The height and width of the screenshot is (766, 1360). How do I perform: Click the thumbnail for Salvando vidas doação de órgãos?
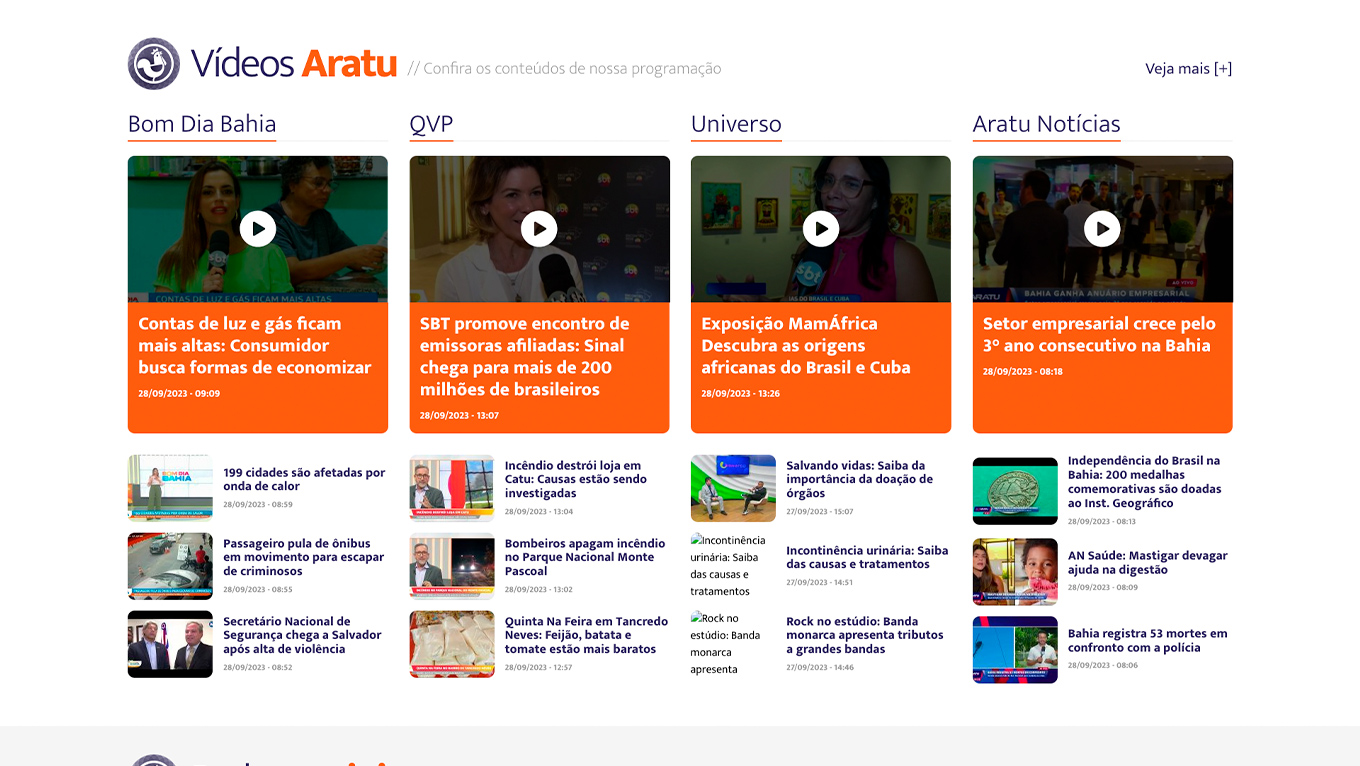[733, 488]
